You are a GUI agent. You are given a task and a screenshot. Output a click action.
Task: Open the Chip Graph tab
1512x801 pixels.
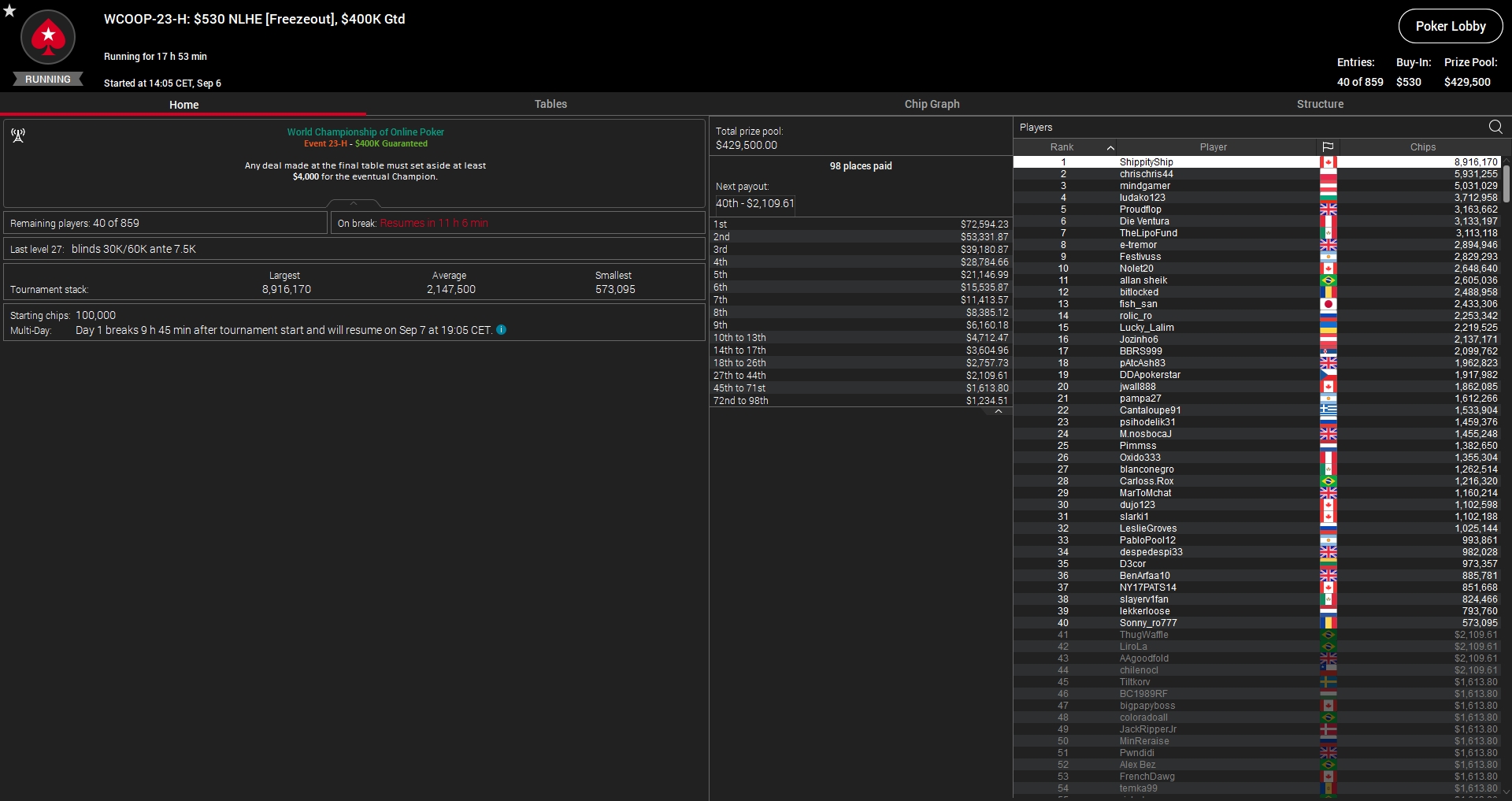[932, 104]
